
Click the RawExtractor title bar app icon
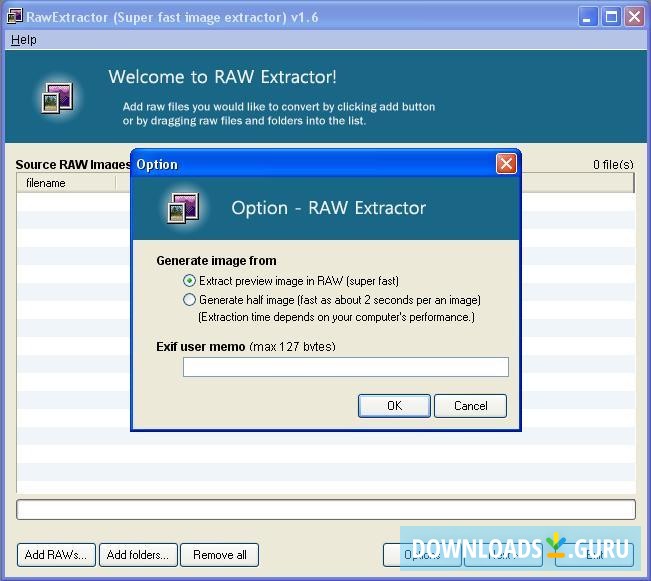tap(15, 17)
